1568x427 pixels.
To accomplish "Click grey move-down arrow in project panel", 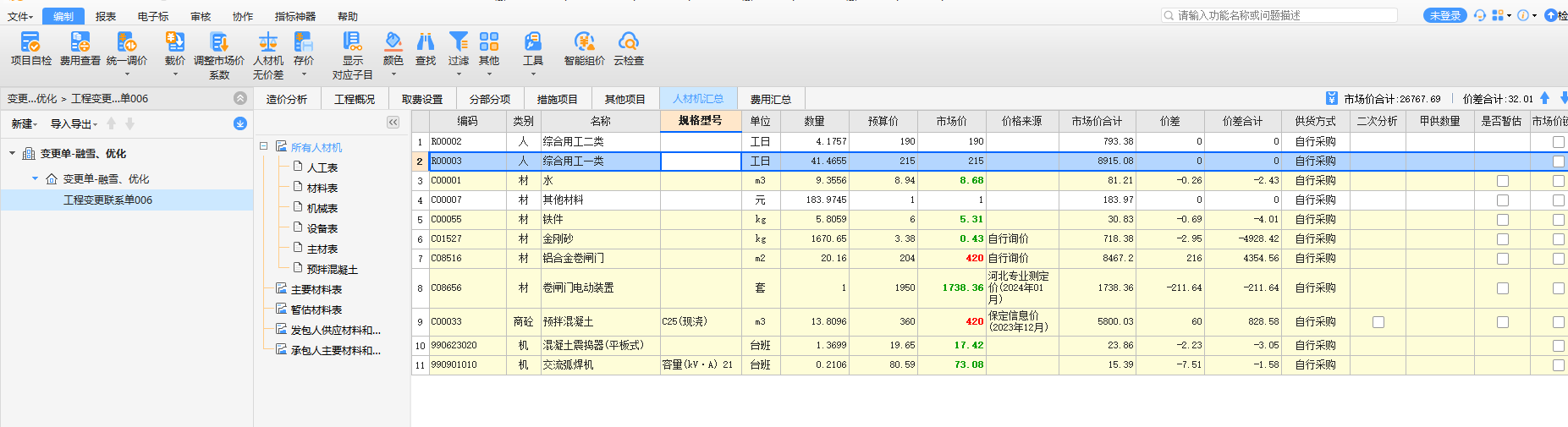I will click(x=129, y=123).
